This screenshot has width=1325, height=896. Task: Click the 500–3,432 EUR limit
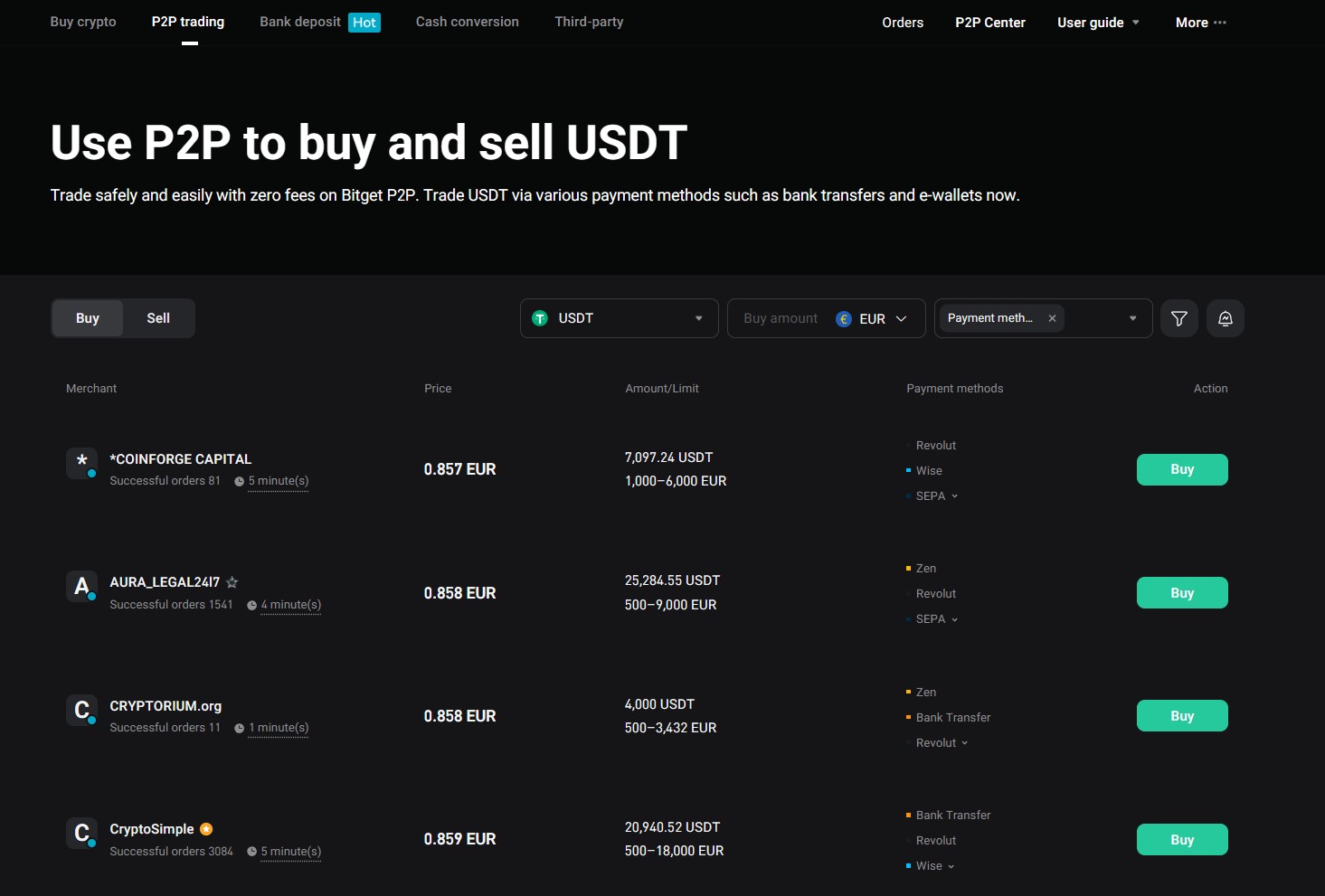(x=671, y=728)
